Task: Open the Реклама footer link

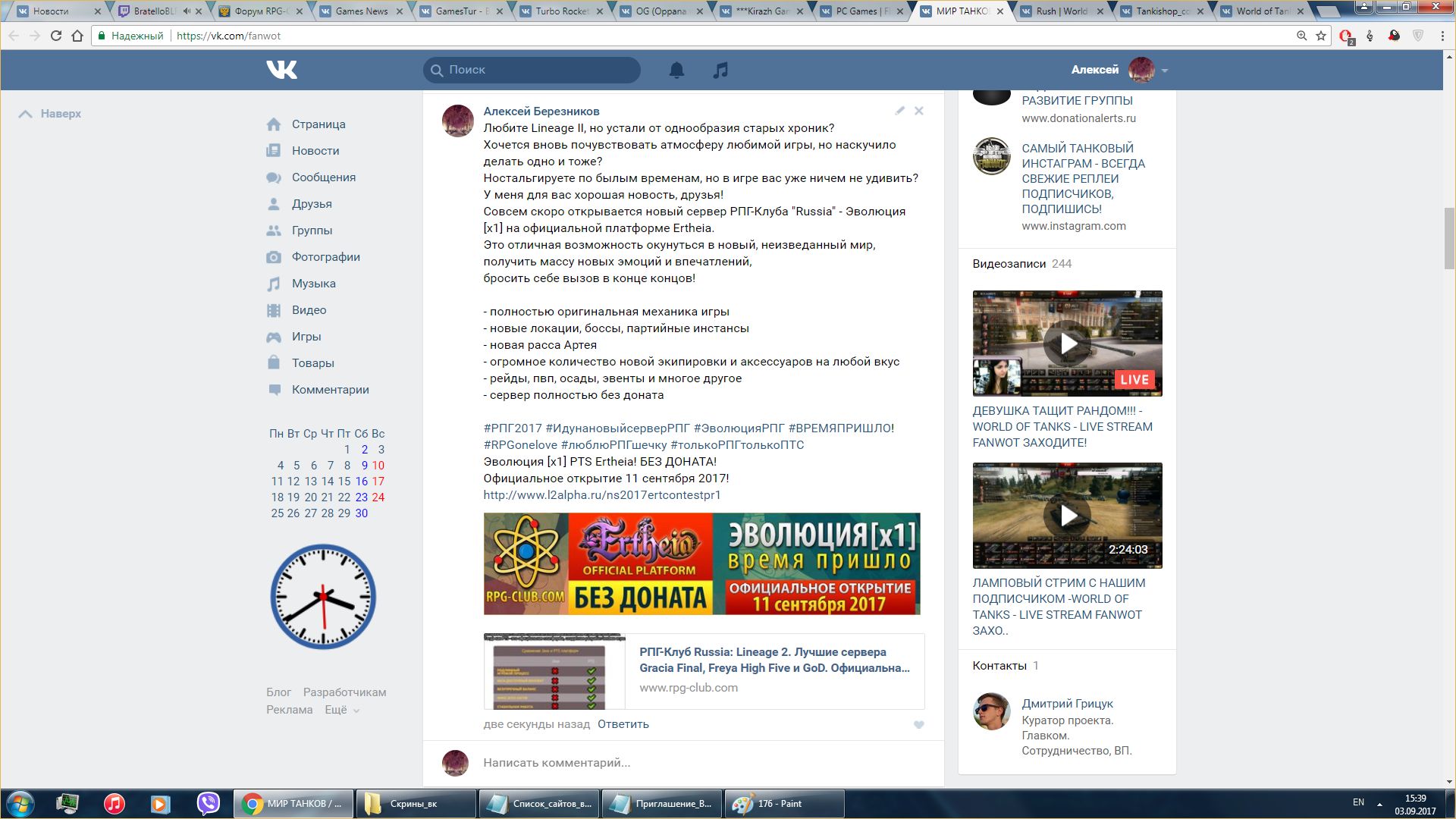Action: pos(289,710)
